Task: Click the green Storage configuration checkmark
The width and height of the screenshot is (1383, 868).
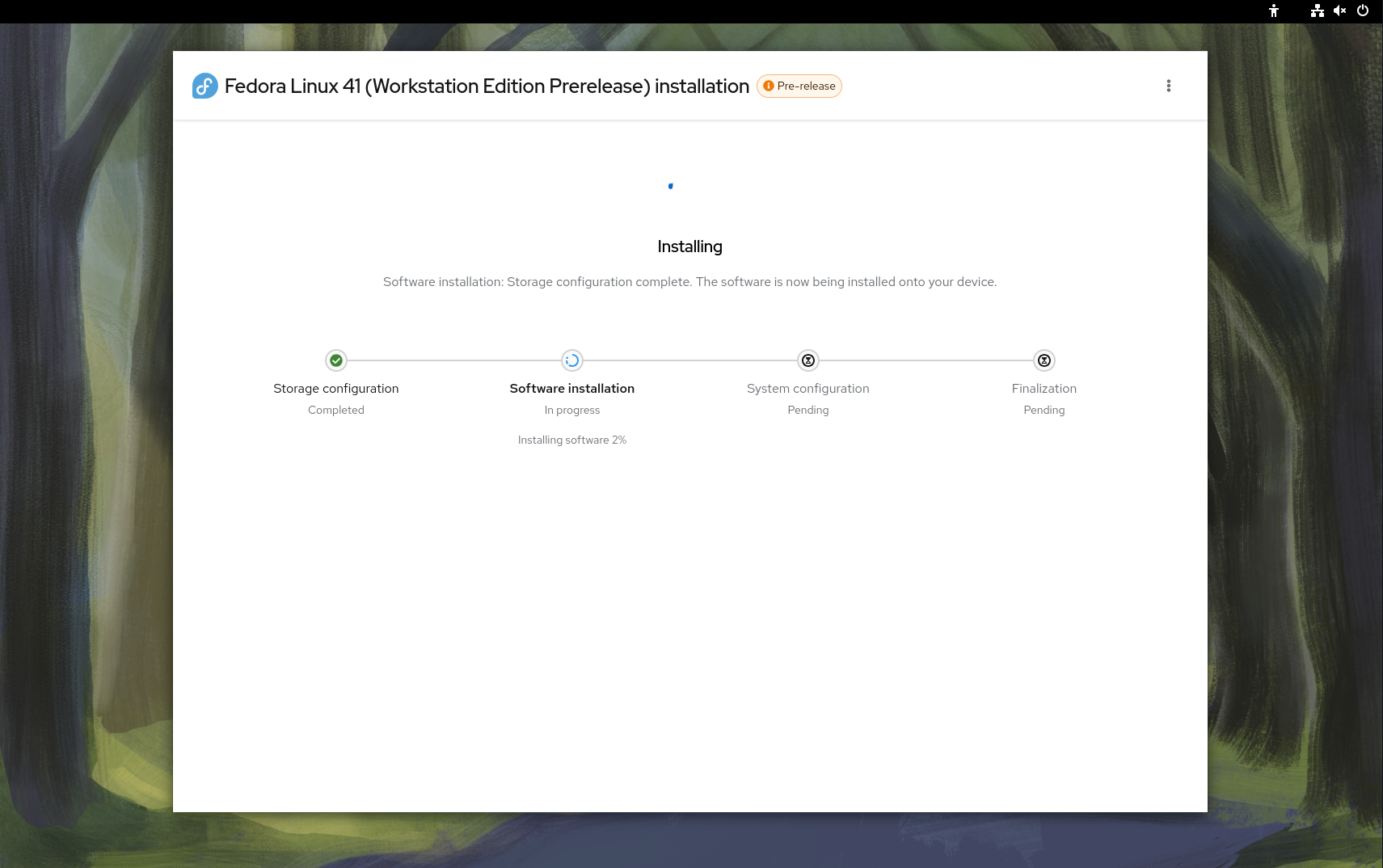Action: [336, 360]
